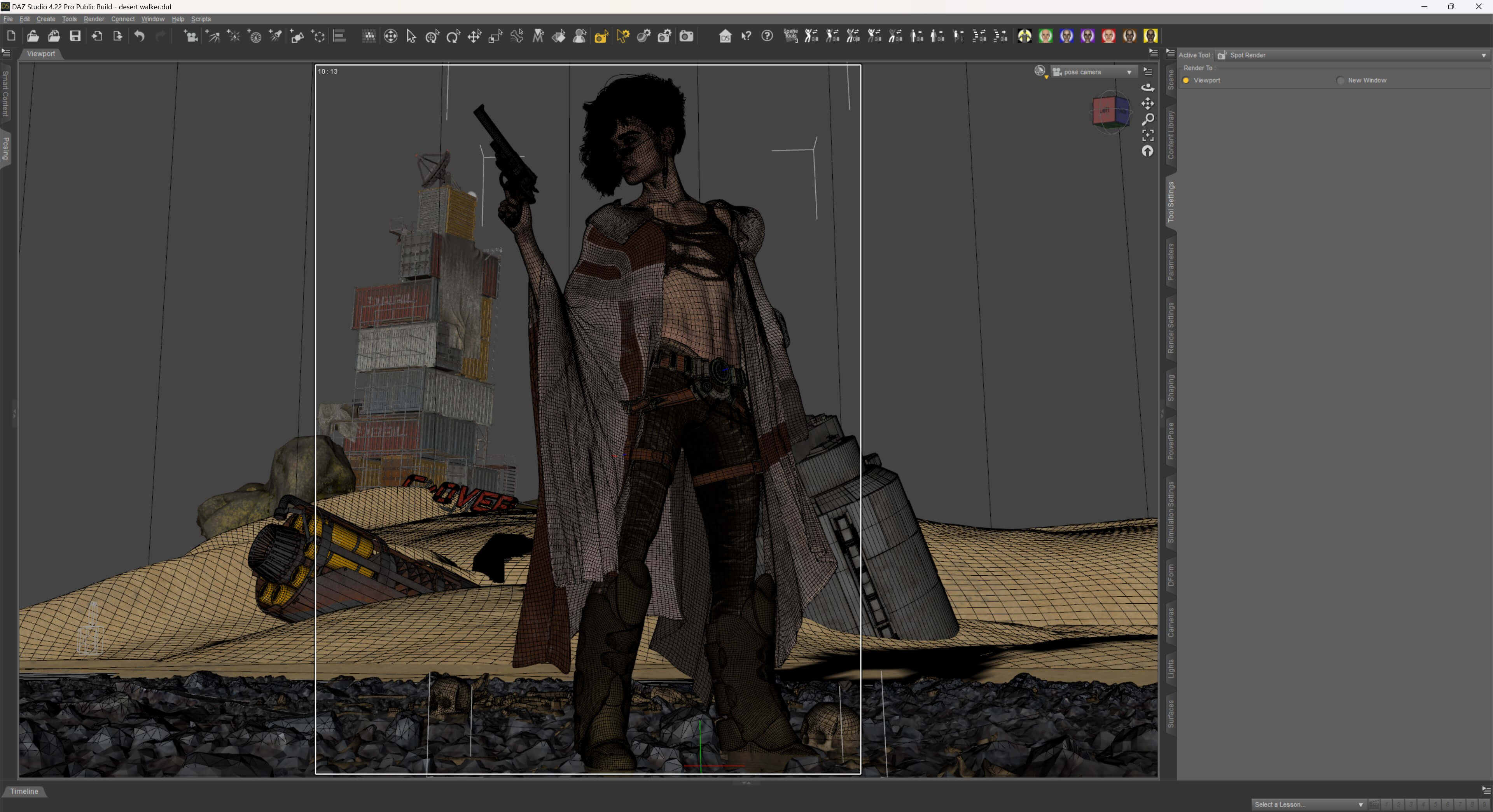Open the File menu
The width and height of the screenshot is (1493, 812).
(8, 19)
